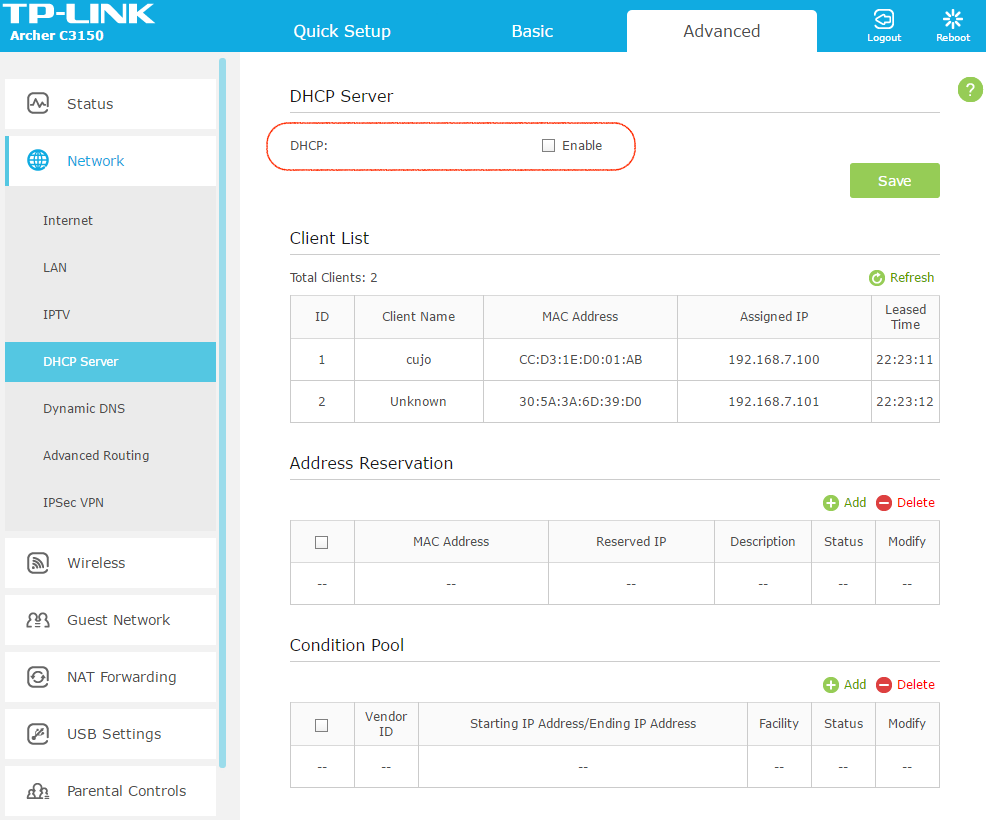
Task: Click the Refresh text link in Client List
Action: [x=912, y=278]
